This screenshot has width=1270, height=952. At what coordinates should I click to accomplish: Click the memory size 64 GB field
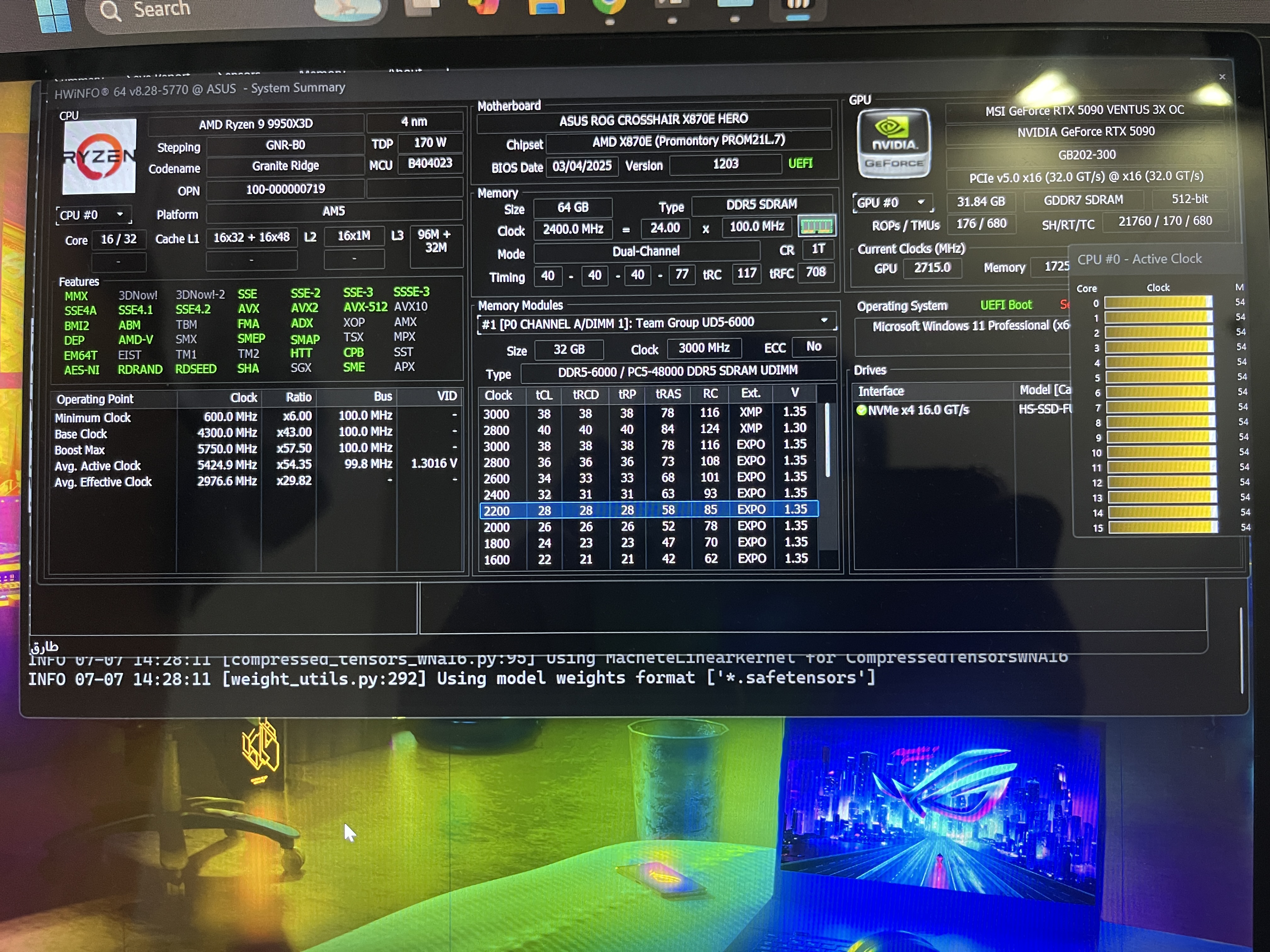pyautogui.click(x=572, y=208)
